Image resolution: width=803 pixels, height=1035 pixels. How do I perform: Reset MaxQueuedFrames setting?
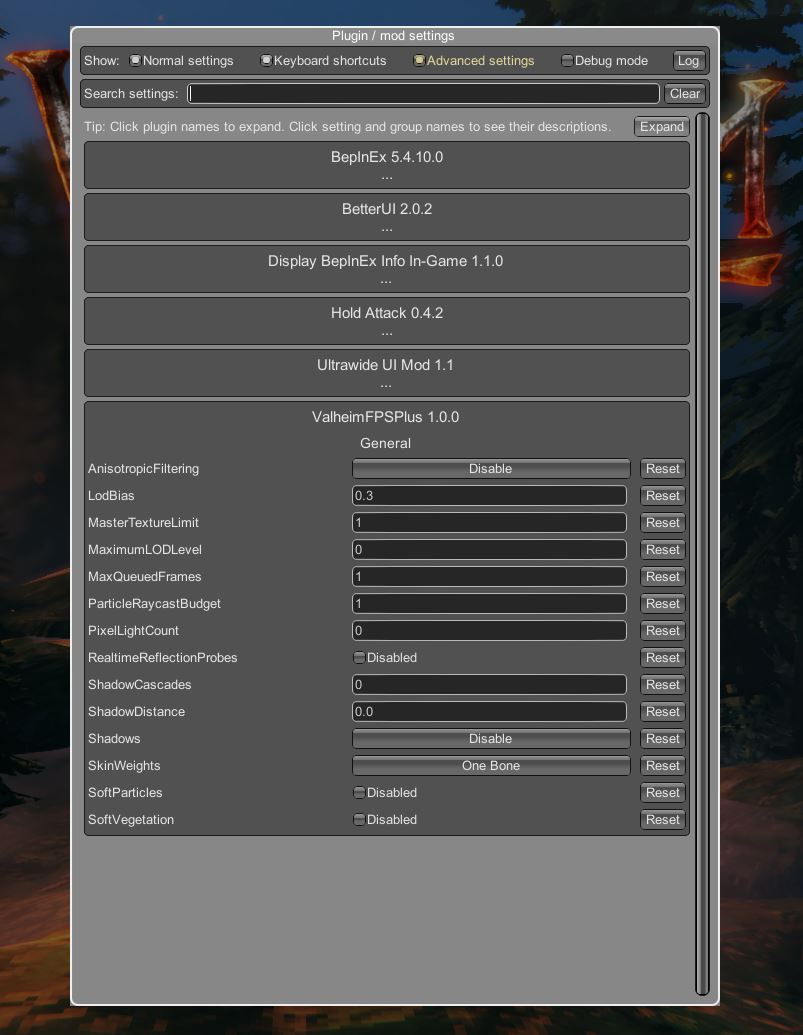tap(662, 577)
